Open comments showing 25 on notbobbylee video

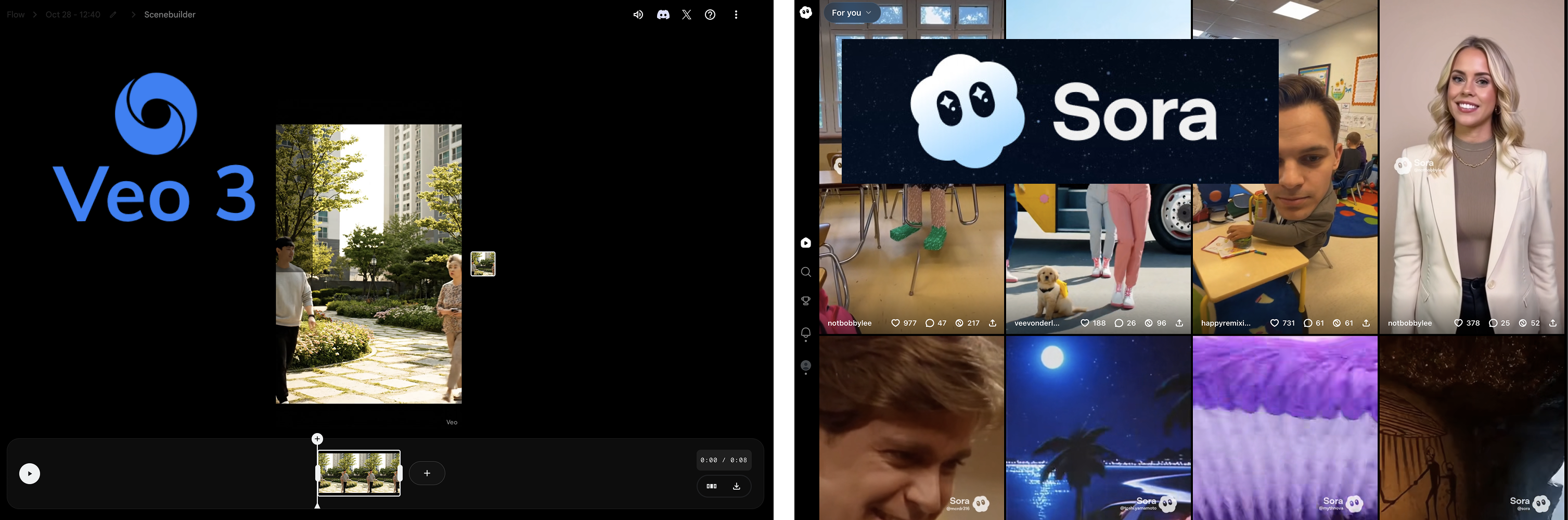tap(1493, 323)
